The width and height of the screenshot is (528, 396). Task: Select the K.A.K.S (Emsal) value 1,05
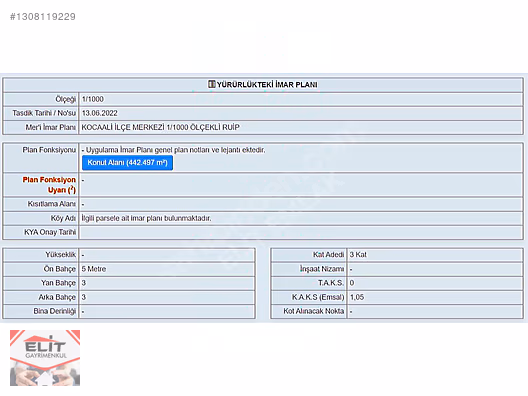[357, 297]
